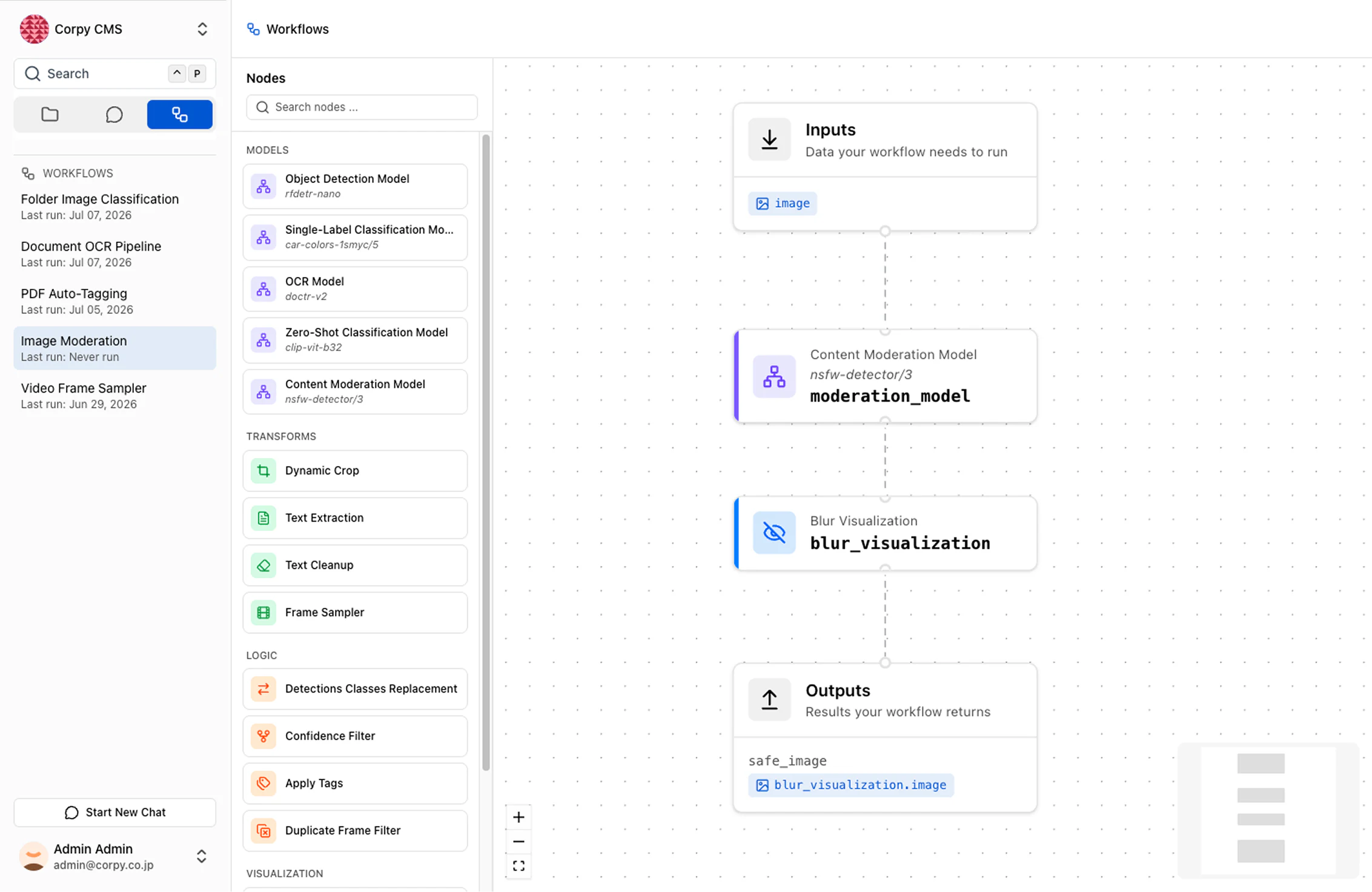Image resolution: width=1372 pixels, height=892 pixels.
Task: Click the Confidence Filter label
Action: click(x=330, y=736)
